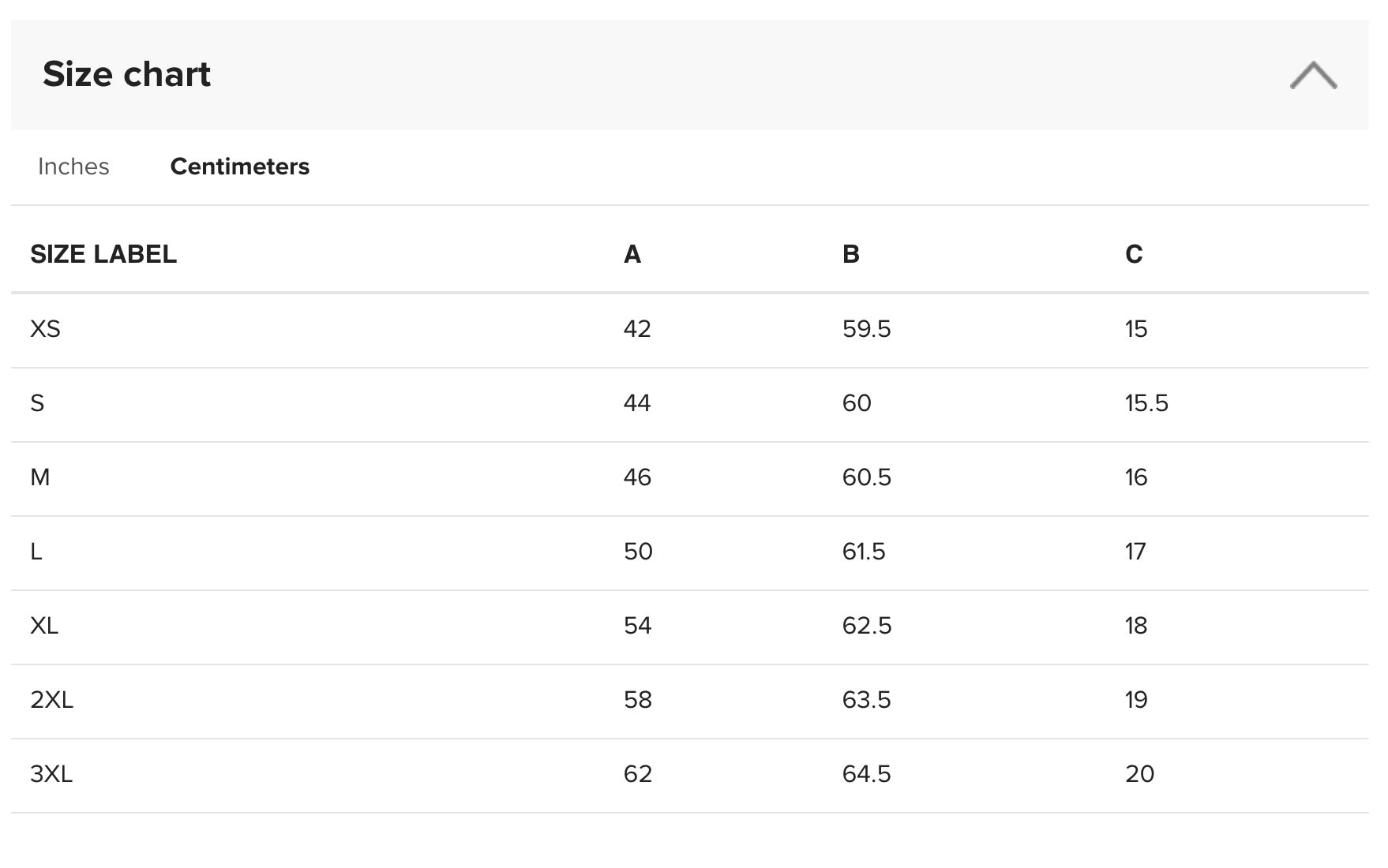Viewport: 1388px width, 868px height.
Task: Select the Centimeters tab
Action: 240,166
